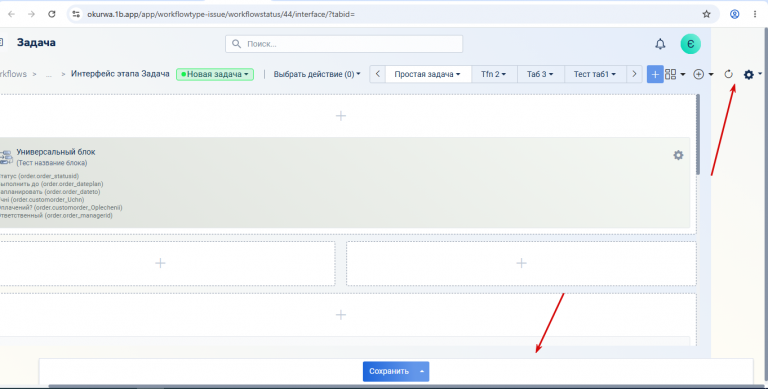
Task: Open toolbar settings gear menu
Action: (x=752, y=74)
